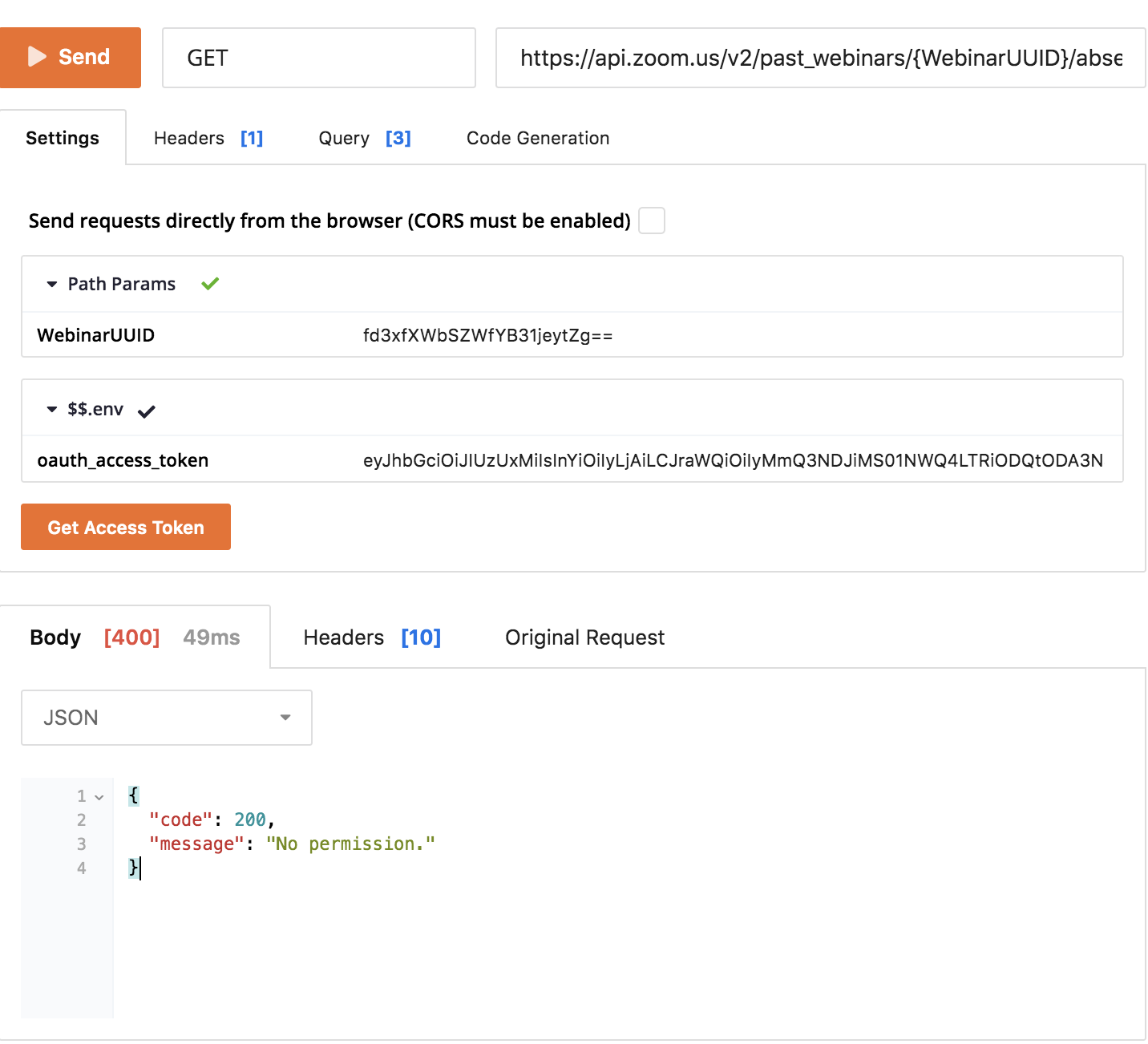Open the Code Generation tab
1148x1044 pixels.
pyautogui.click(x=538, y=138)
